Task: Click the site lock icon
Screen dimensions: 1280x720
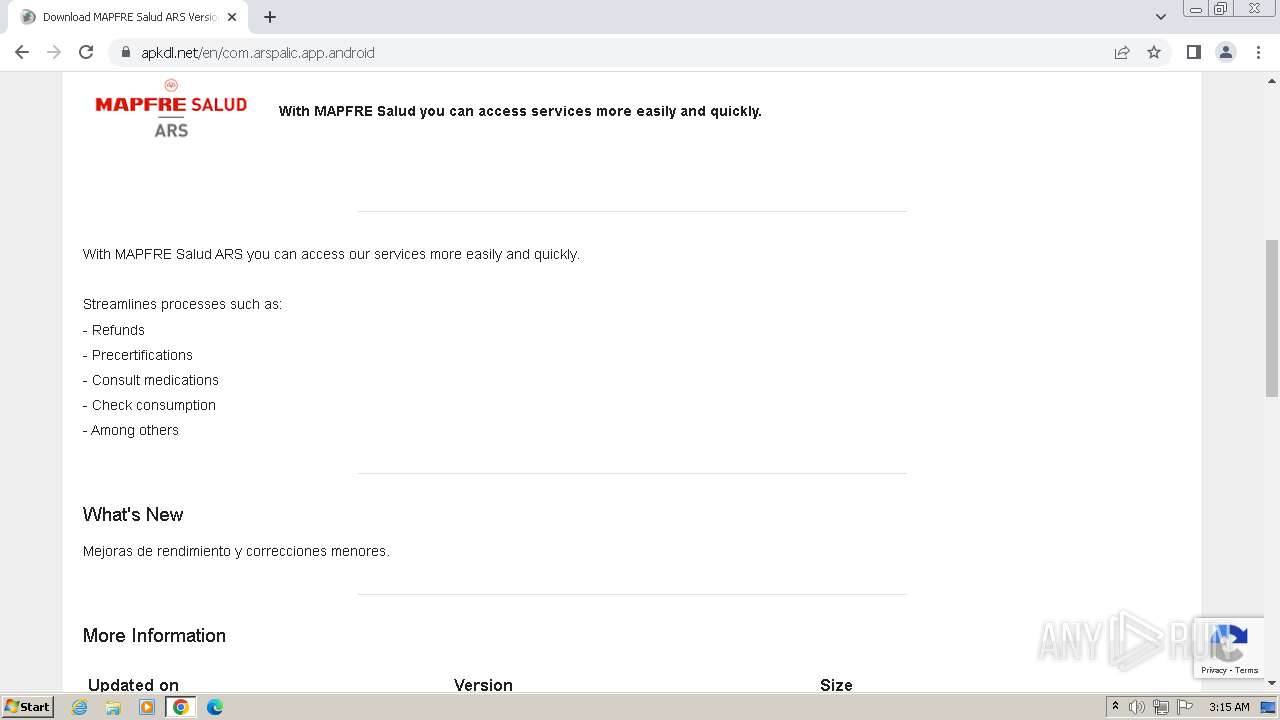Action: click(x=125, y=52)
